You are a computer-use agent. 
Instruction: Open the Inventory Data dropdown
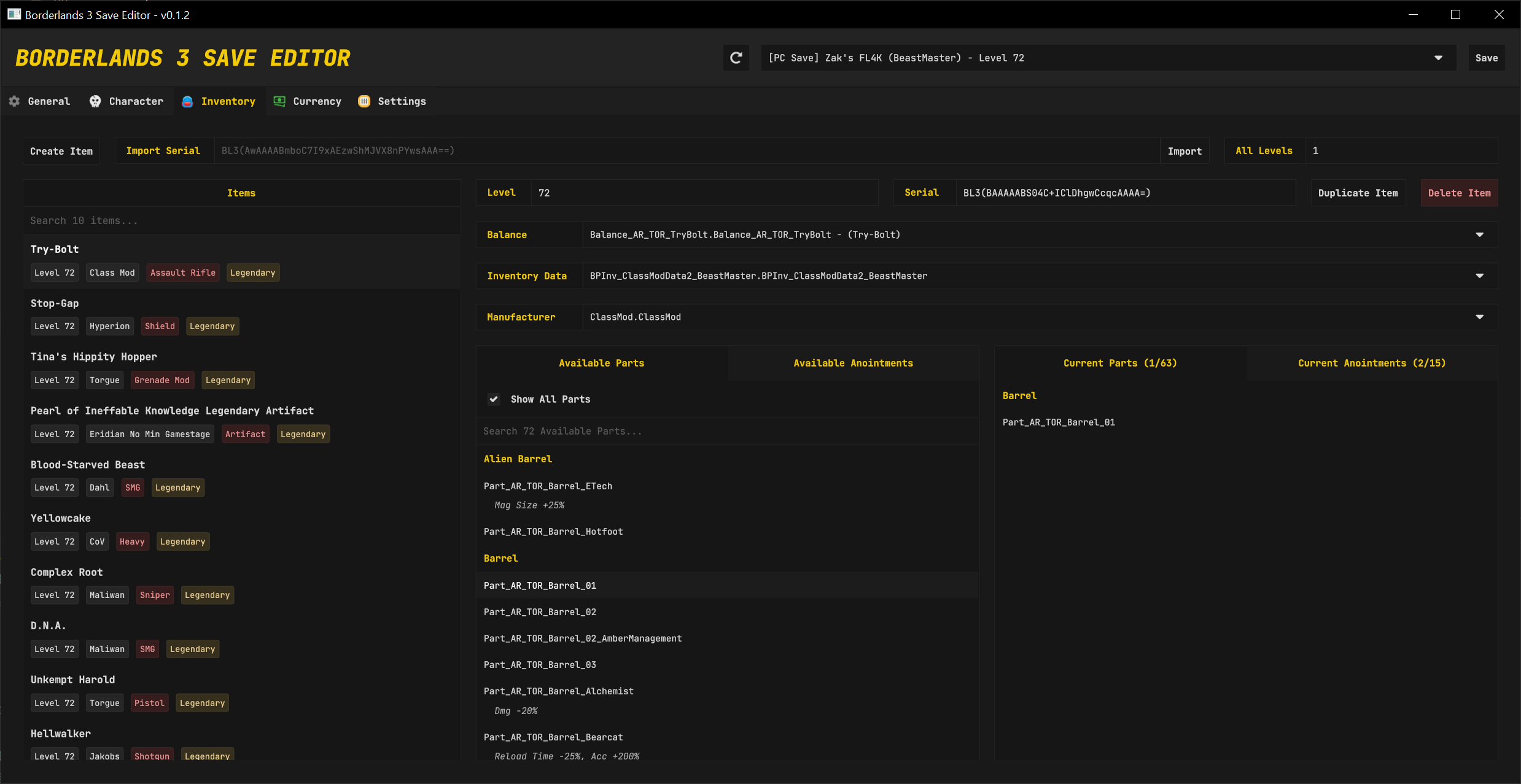point(1479,276)
